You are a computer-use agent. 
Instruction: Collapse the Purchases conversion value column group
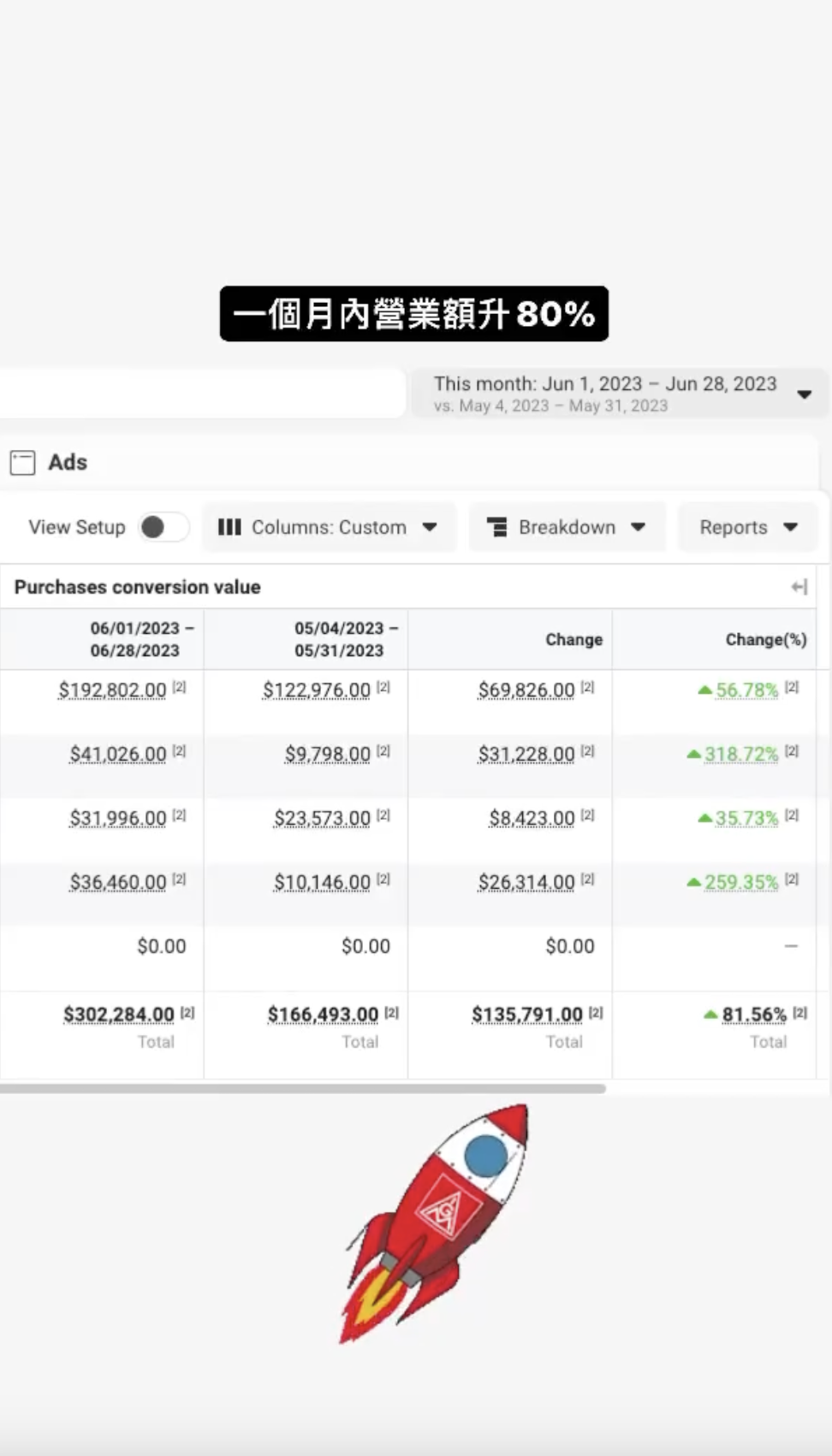pos(799,587)
